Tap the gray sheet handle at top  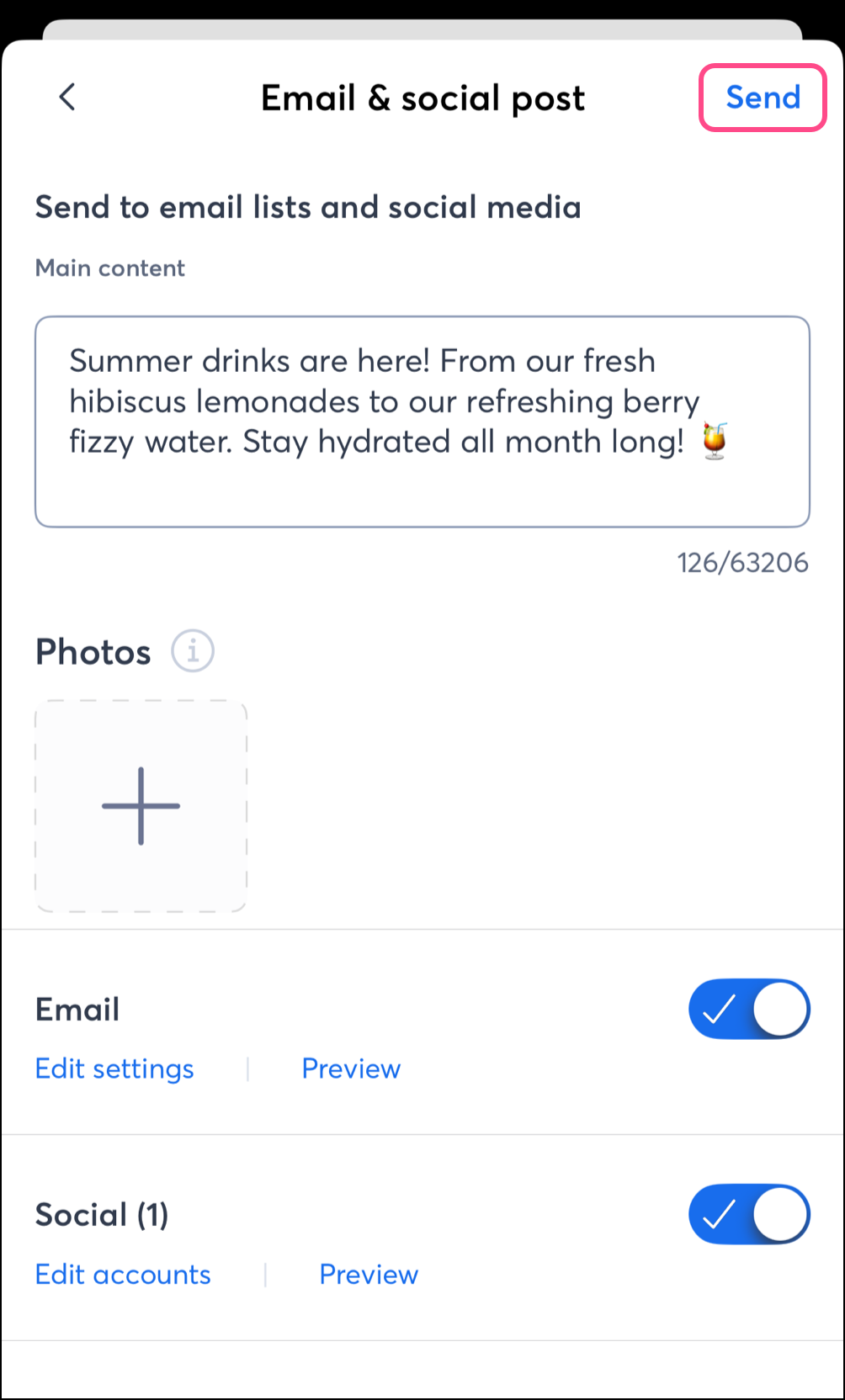pyautogui.click(x=422, y=30)
